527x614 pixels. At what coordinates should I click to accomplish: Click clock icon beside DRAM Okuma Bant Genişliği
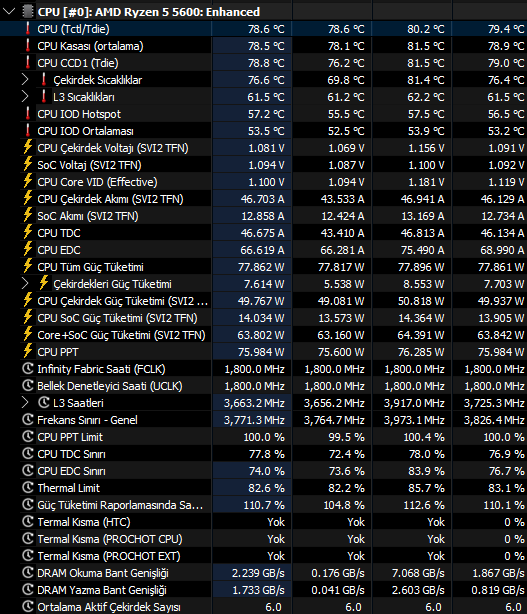click(28, 573)
